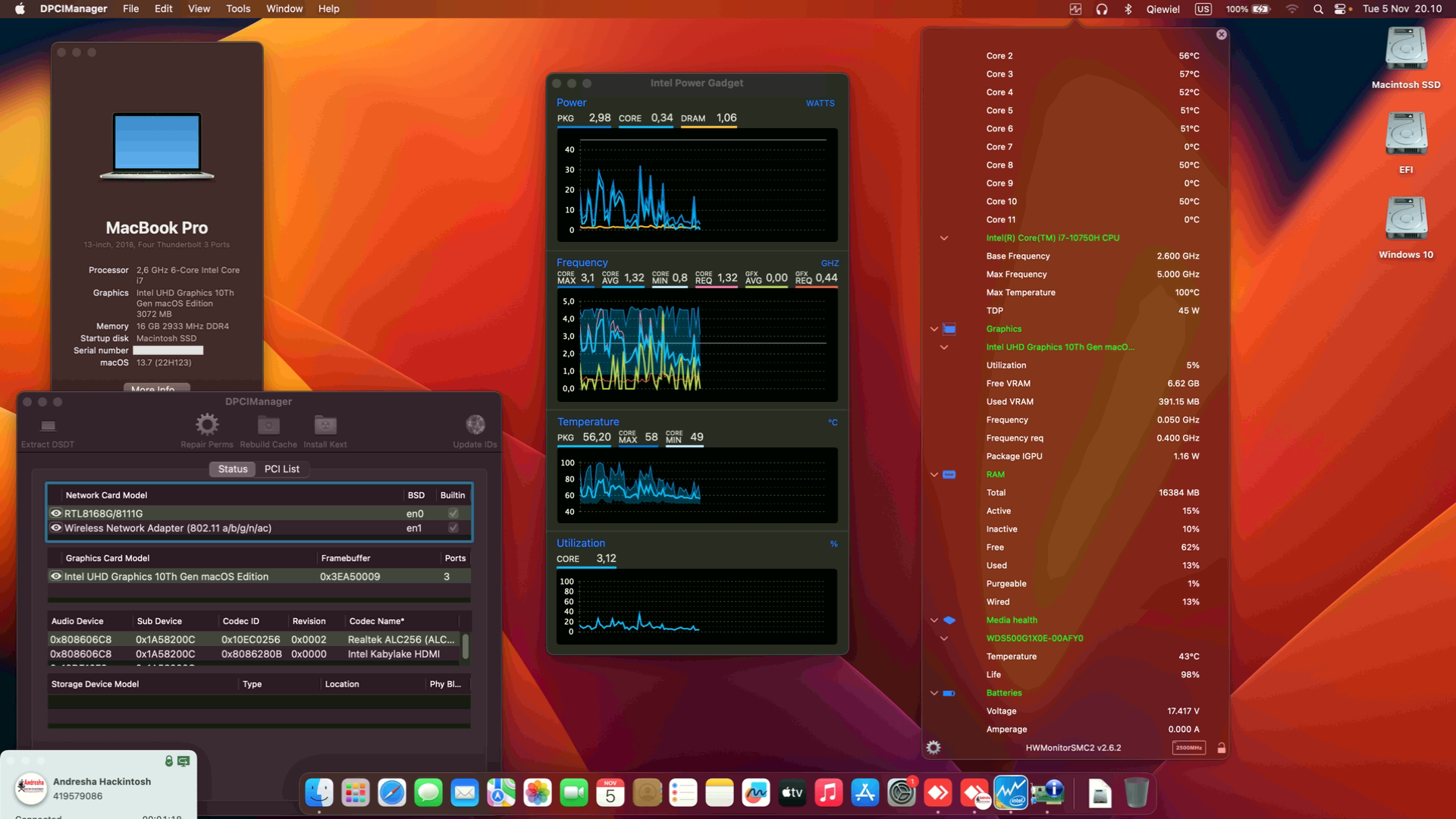Screen dimensions: 1456x819
Task: Hide the RTL8168G/8111G network card entry
Action: (x=55, y=513)
